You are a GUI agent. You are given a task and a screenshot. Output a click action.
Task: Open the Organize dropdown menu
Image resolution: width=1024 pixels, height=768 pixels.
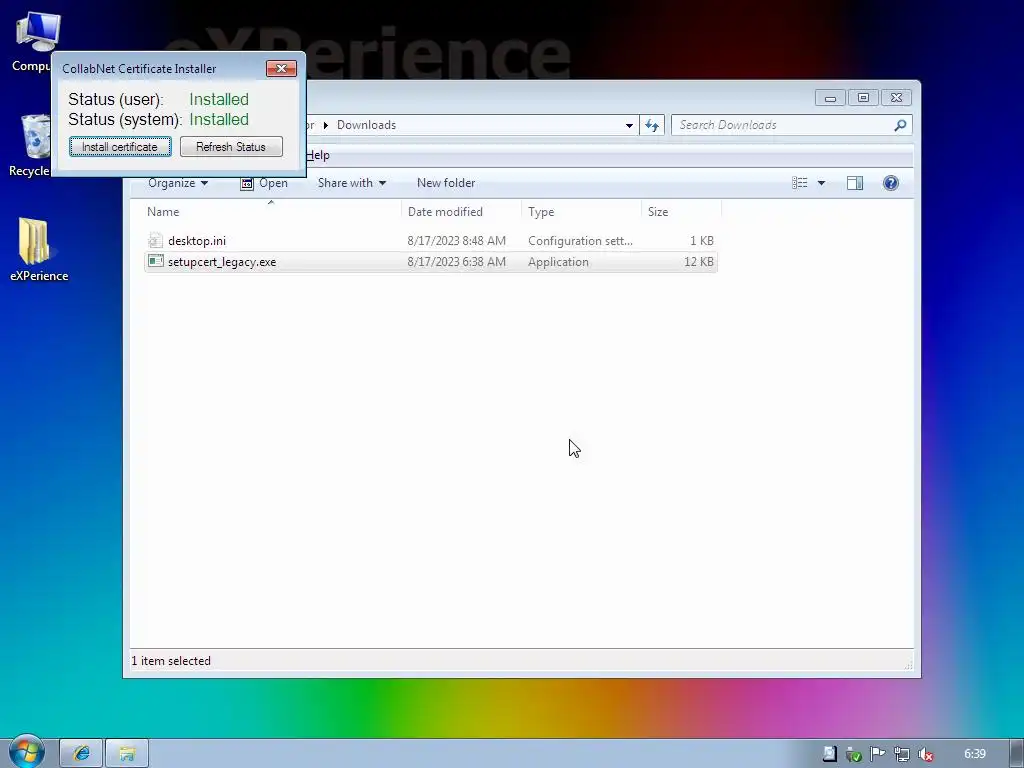tap(178, 183)
